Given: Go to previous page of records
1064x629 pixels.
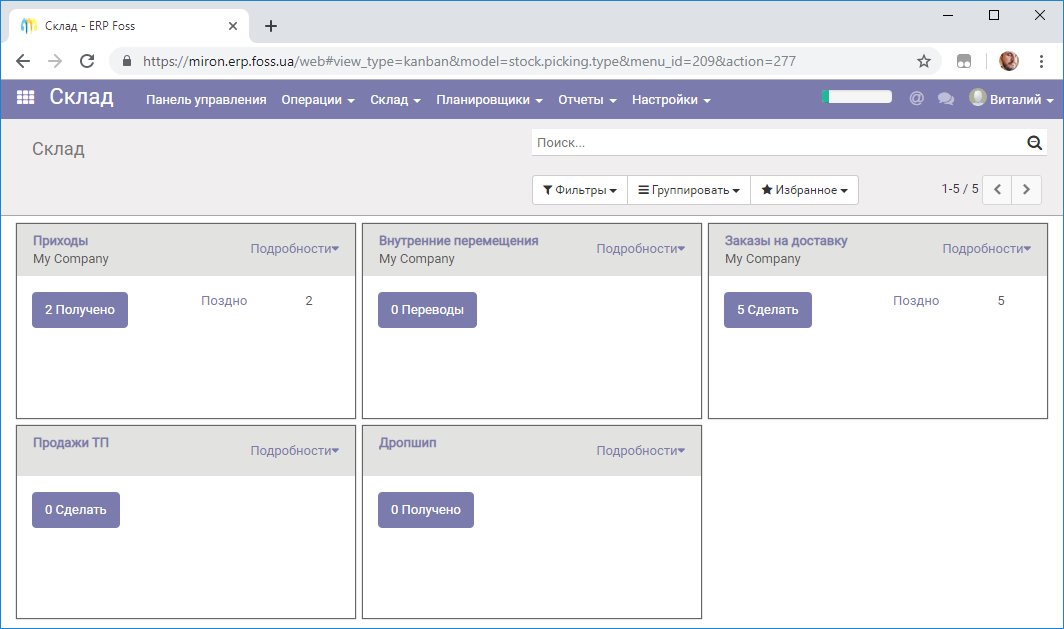Looking at the screenshot, I should (998, 189).
